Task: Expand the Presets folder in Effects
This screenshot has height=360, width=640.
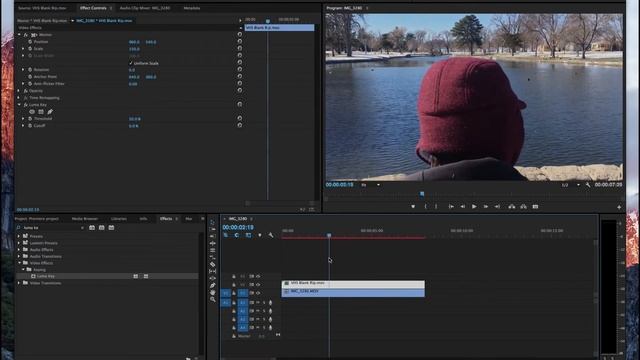Action: [x=19, y=236]
